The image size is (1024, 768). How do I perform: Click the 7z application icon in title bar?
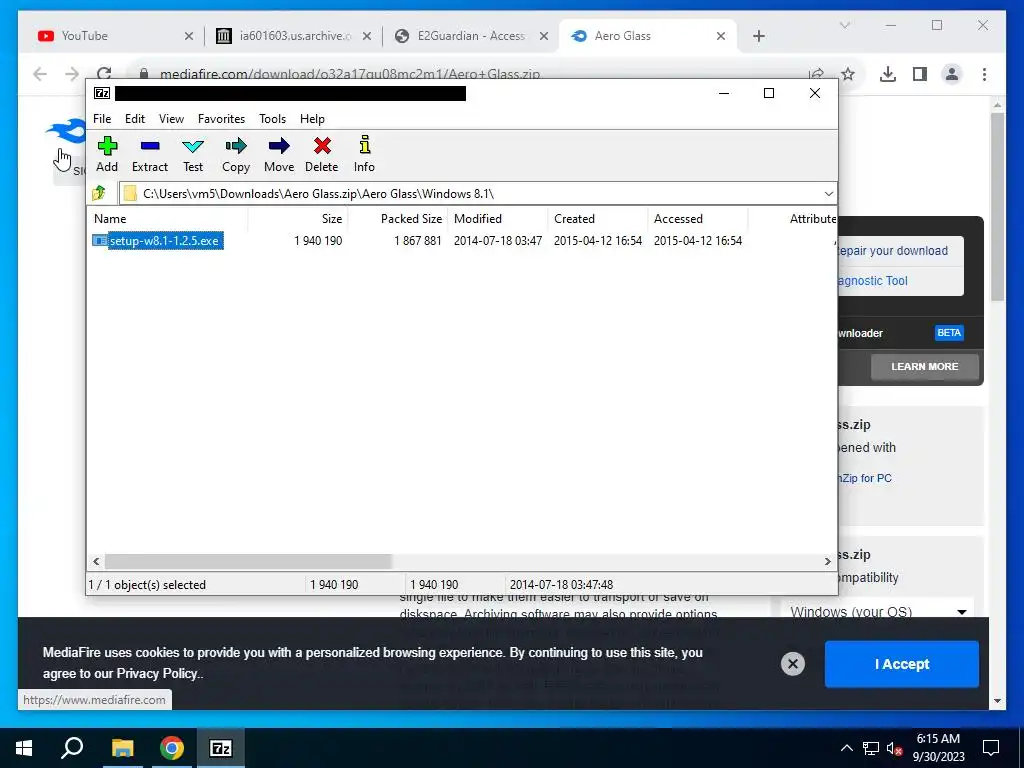(102, 93)
